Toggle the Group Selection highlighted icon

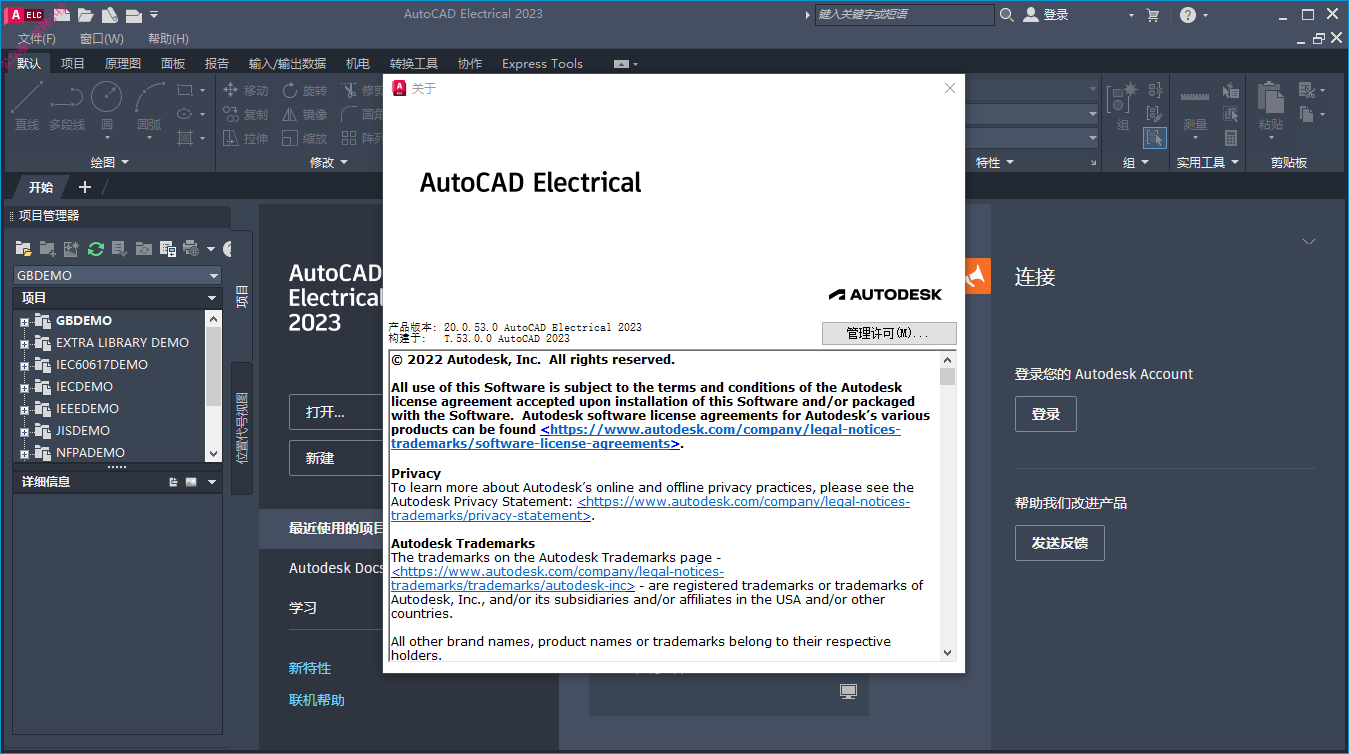(1155, 138)
